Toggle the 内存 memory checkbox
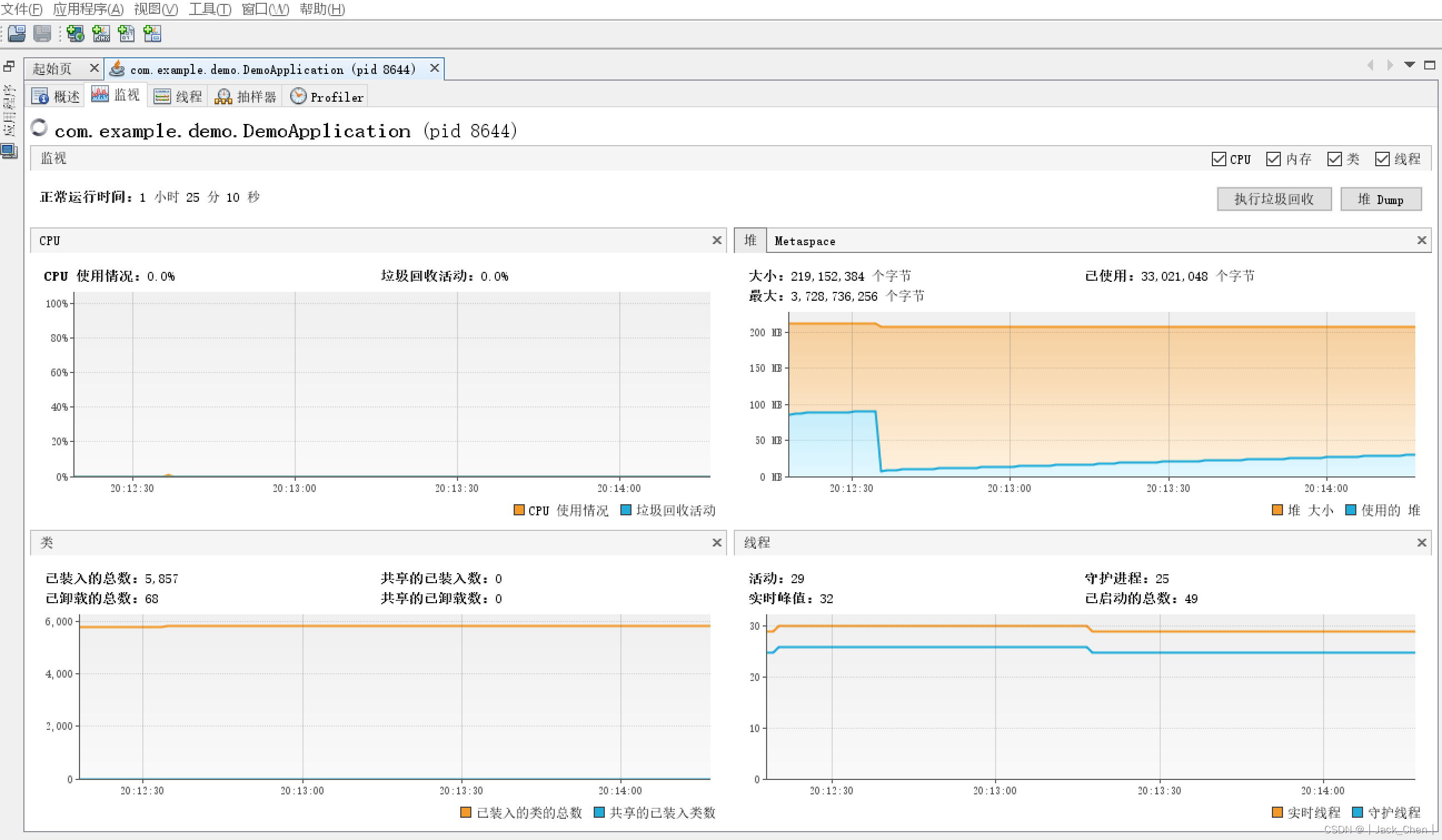The image size is (1442, 840). point(1273,159)
